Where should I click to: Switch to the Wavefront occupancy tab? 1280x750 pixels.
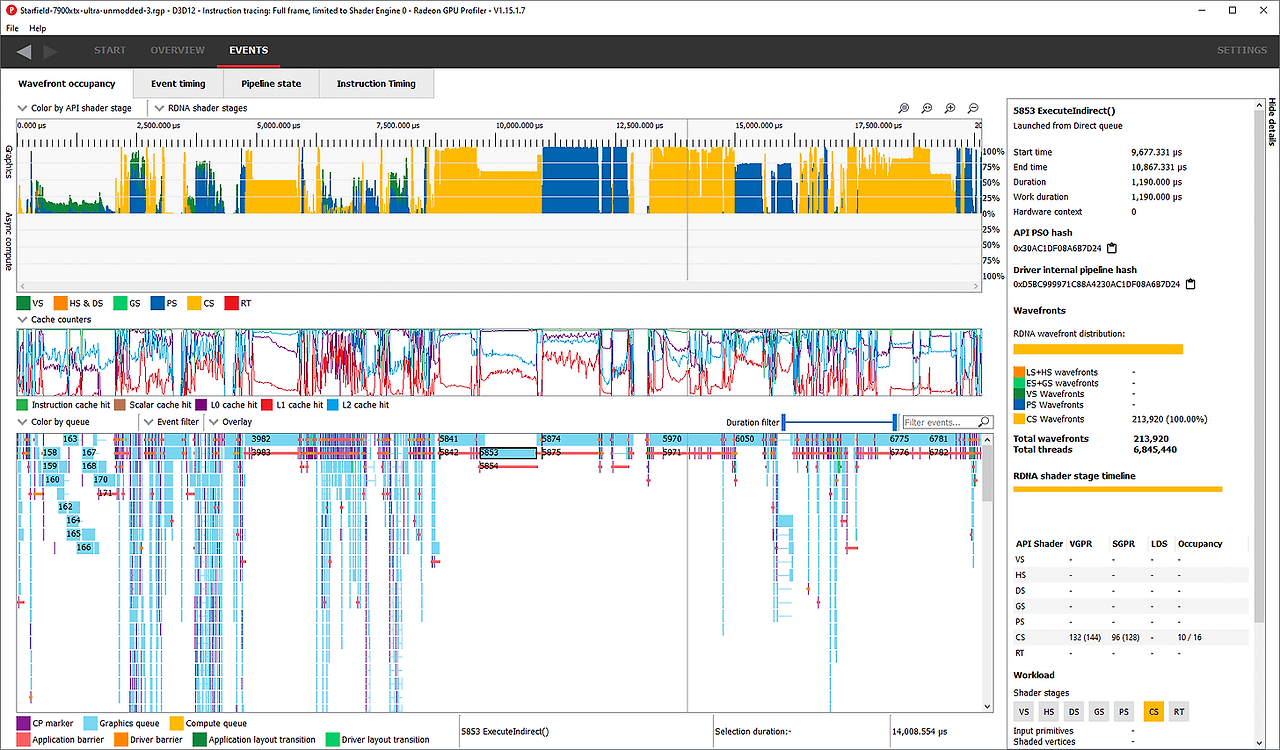point(67,84)
